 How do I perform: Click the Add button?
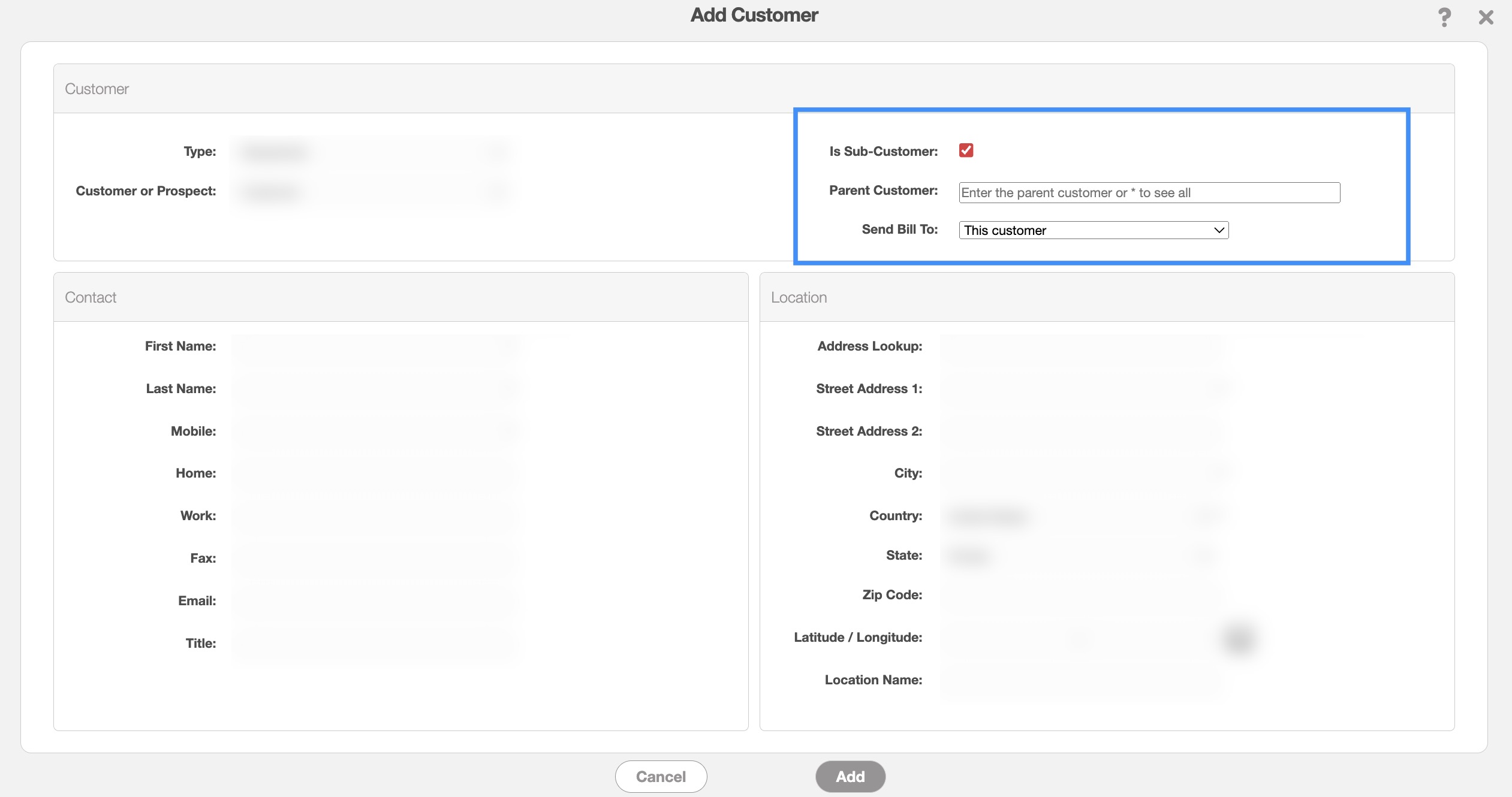850,777
